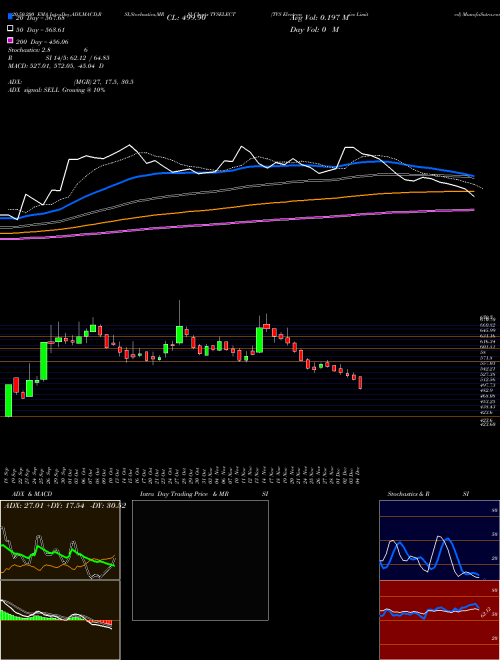This screenshot has height=660, width=500.
Task: Click the '(MGR) 27, 17.5, 30.5' ADX values
Action: click(104, 82)
